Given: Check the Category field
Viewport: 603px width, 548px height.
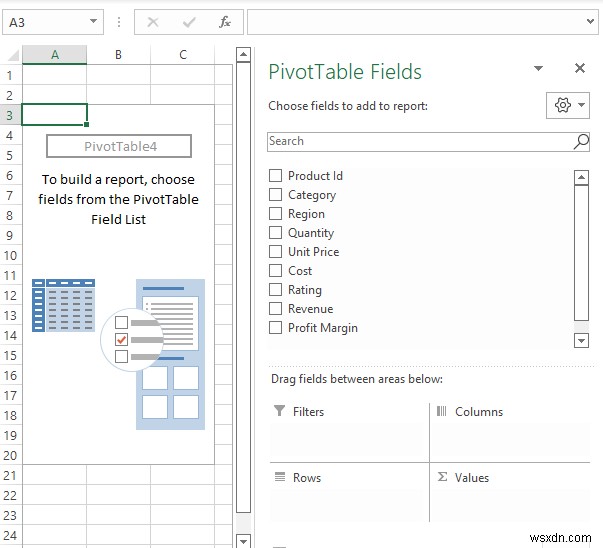Looking at the screenshot, I should 275,195.
